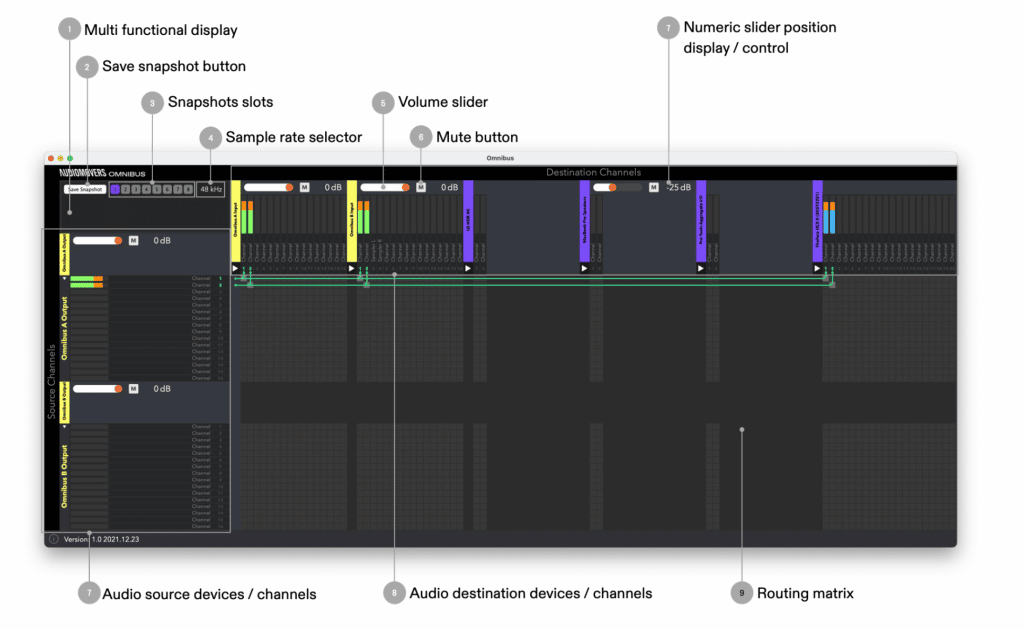
Task: Mute the Omnibus B Input destination
Action: pyautogui.click(x=420, y=187)
